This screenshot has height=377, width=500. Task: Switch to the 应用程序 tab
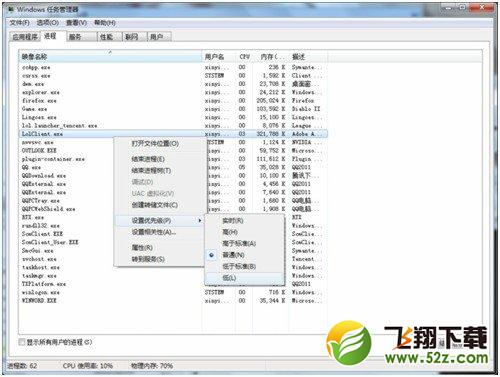[x=25, y=37]
